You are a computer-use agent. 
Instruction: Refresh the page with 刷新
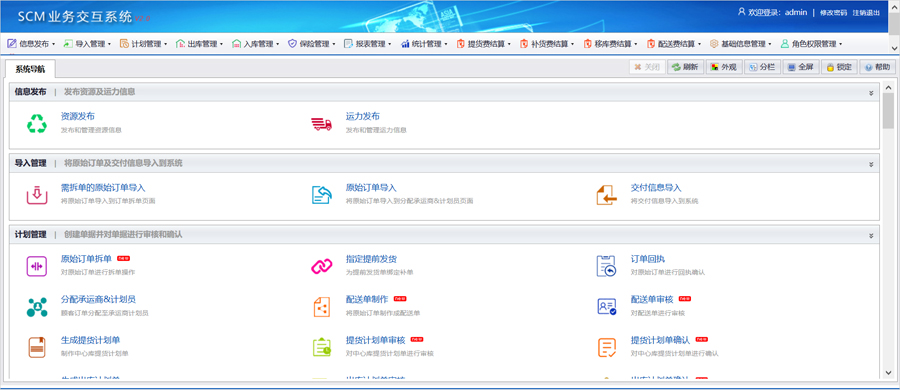pyautogui.click(x=686, y=67)
